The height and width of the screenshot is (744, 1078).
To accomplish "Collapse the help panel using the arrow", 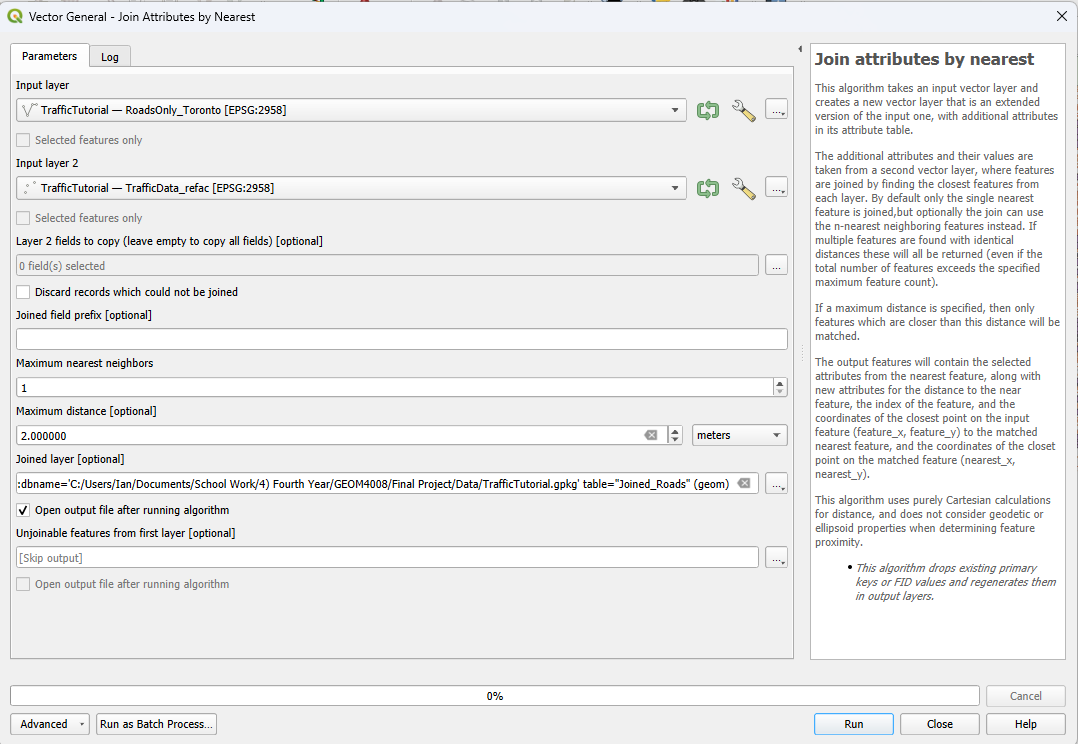I will point(800,49).
